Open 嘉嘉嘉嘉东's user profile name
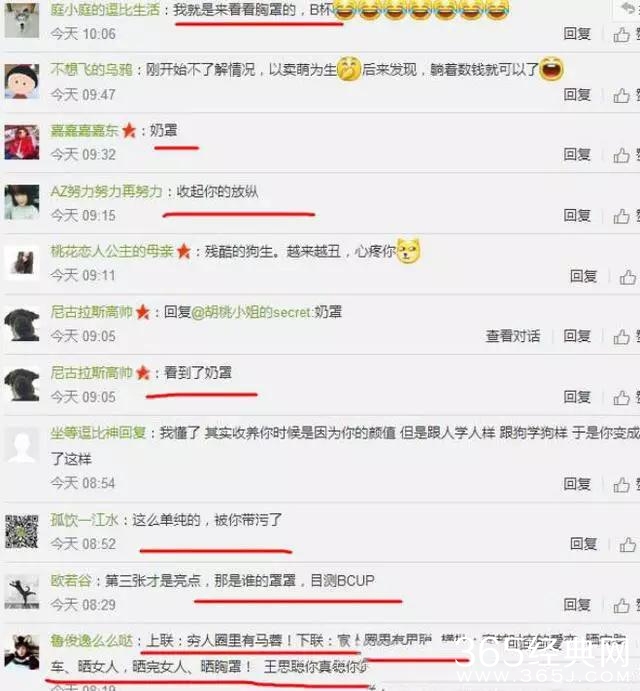Viewport: 640px width, 691px height. coord(84,130)
